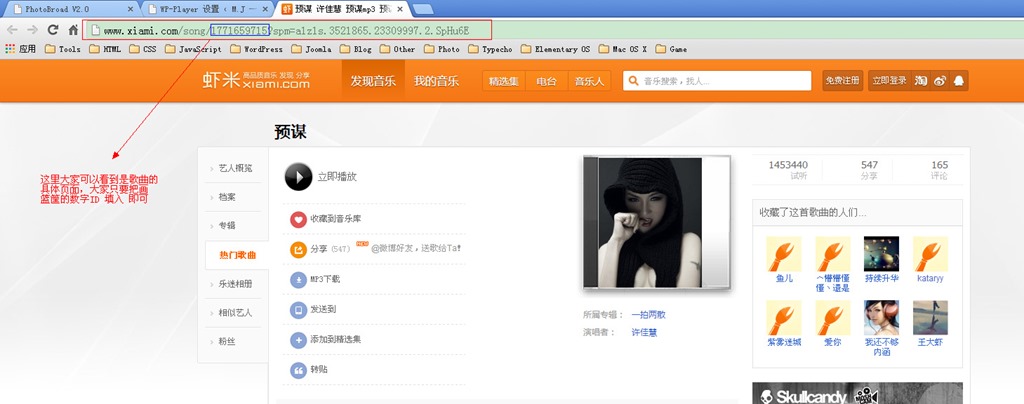Open the CSS bookmark folder
Screen dimensions: 1024x404
[x=143, y=49]
